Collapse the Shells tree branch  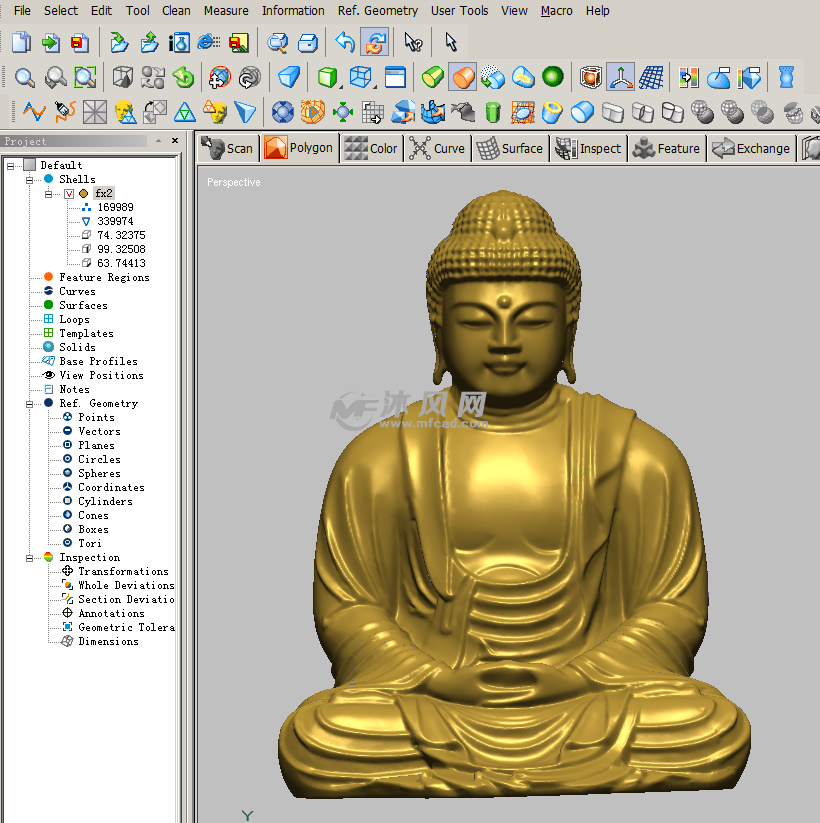tap(31, 179)
